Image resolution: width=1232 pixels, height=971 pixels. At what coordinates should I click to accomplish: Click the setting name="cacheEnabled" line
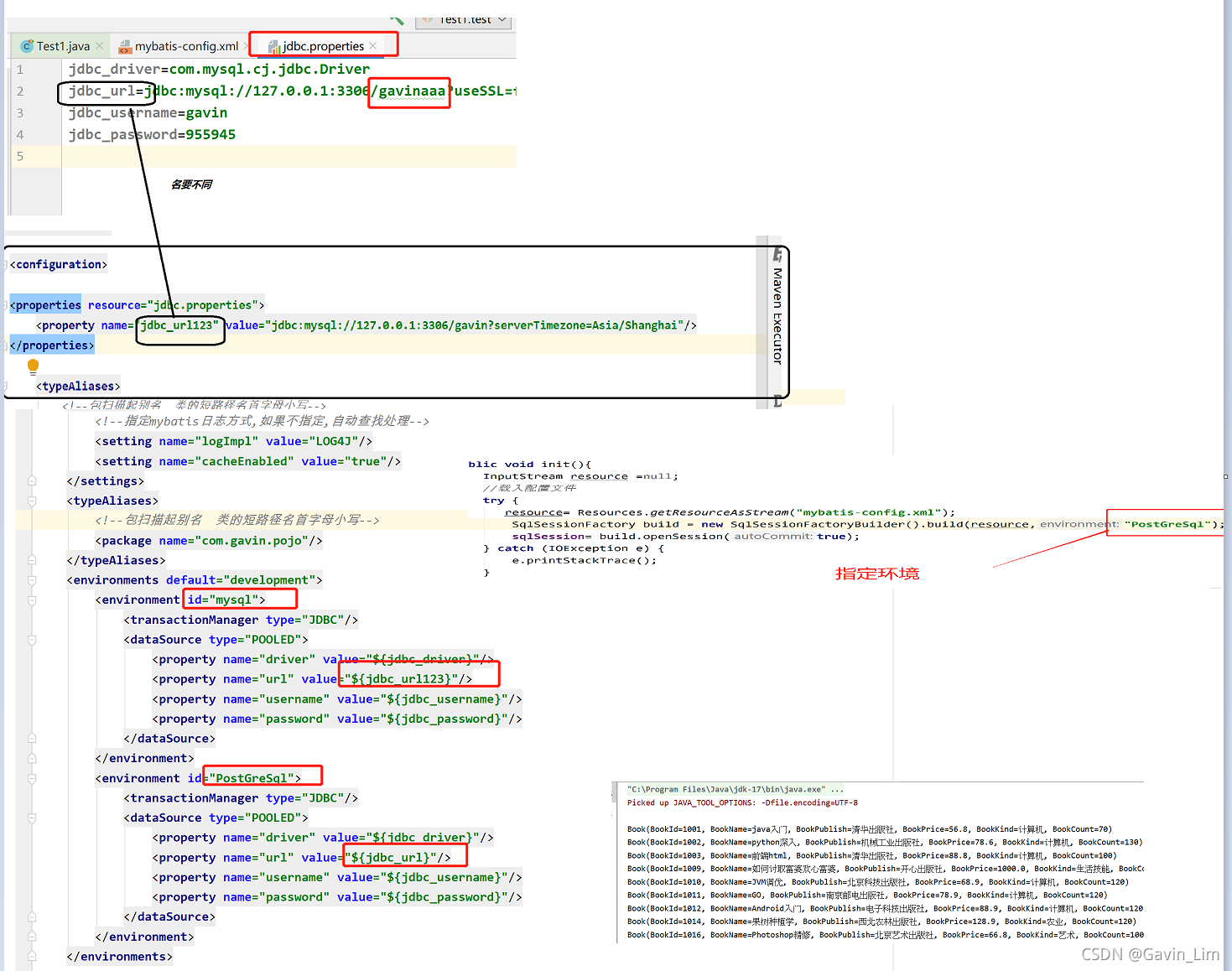click(x=248, y=461)
